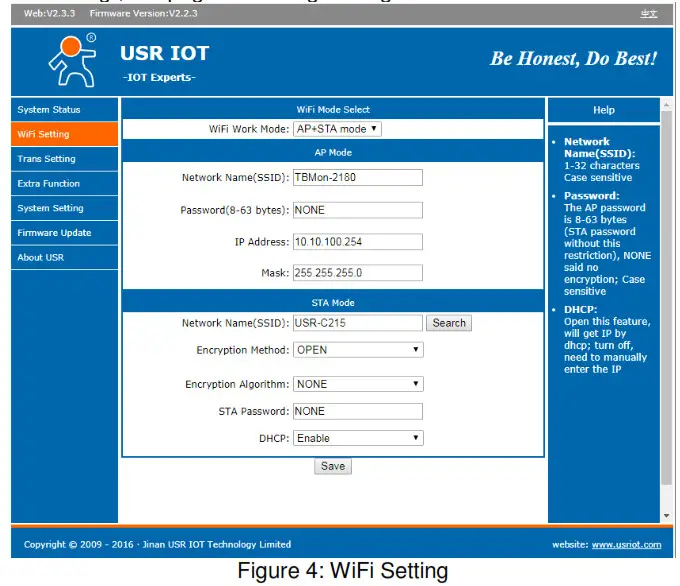Click the 'AP Mode' section header
The width and height of the screenshot is (680, 586).
(333, 153)
